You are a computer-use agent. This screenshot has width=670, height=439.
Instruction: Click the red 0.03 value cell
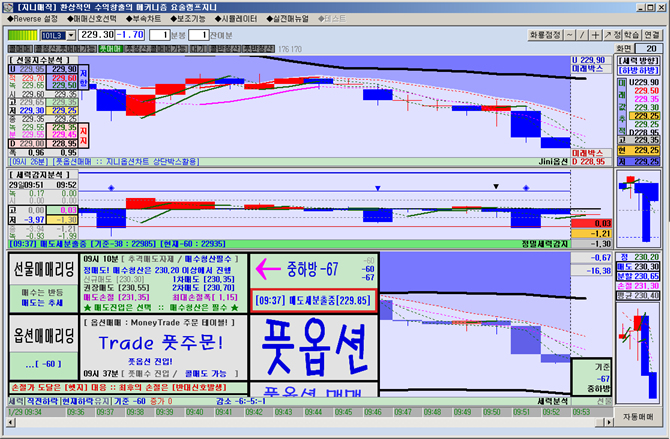click(x=591, y=223)
